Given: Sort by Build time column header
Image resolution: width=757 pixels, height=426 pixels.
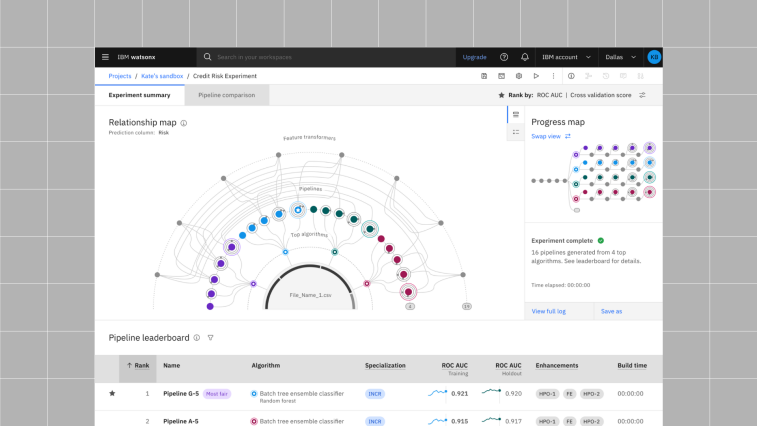Looking at the screenshot, I should (x=632, y=366).
